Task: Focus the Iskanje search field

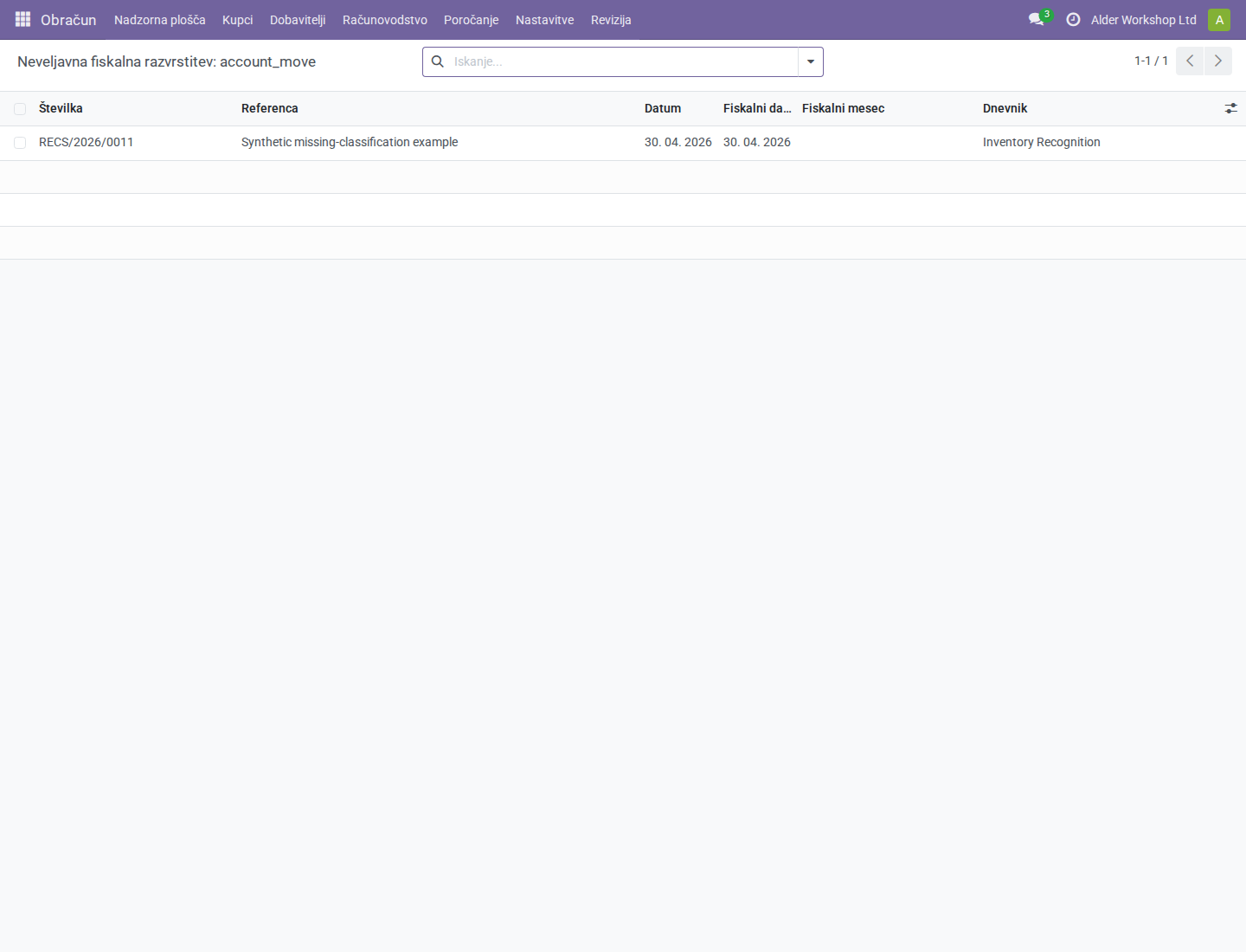Action: 623,61
